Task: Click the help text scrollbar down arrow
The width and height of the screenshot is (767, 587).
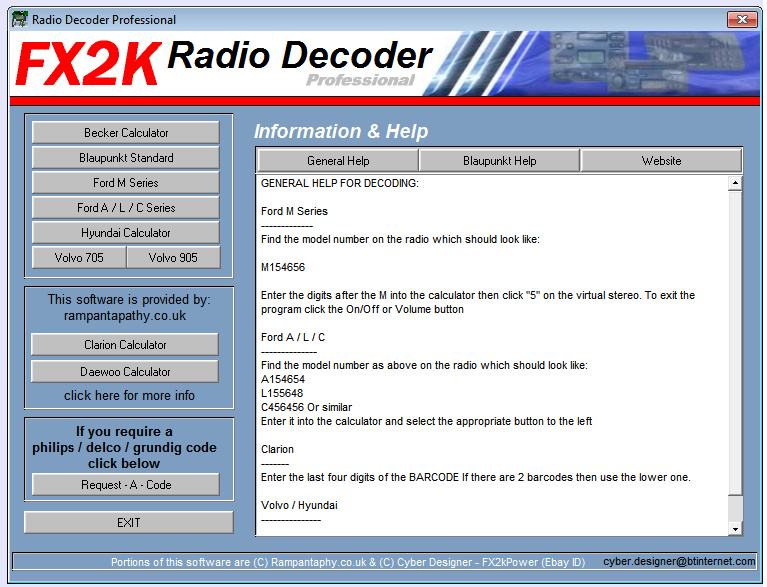Action: [x=735, y=528]
